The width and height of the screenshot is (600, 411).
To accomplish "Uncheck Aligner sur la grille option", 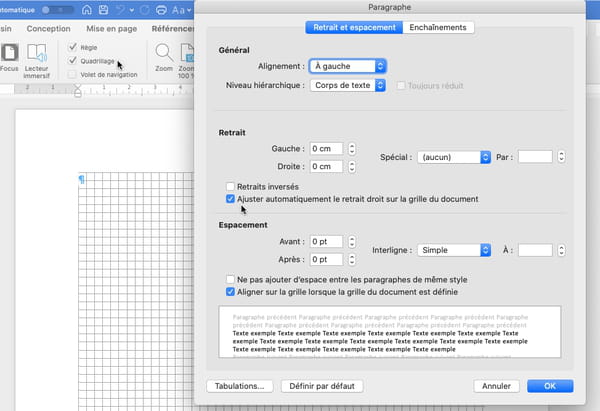I will (x=231, y=290).
